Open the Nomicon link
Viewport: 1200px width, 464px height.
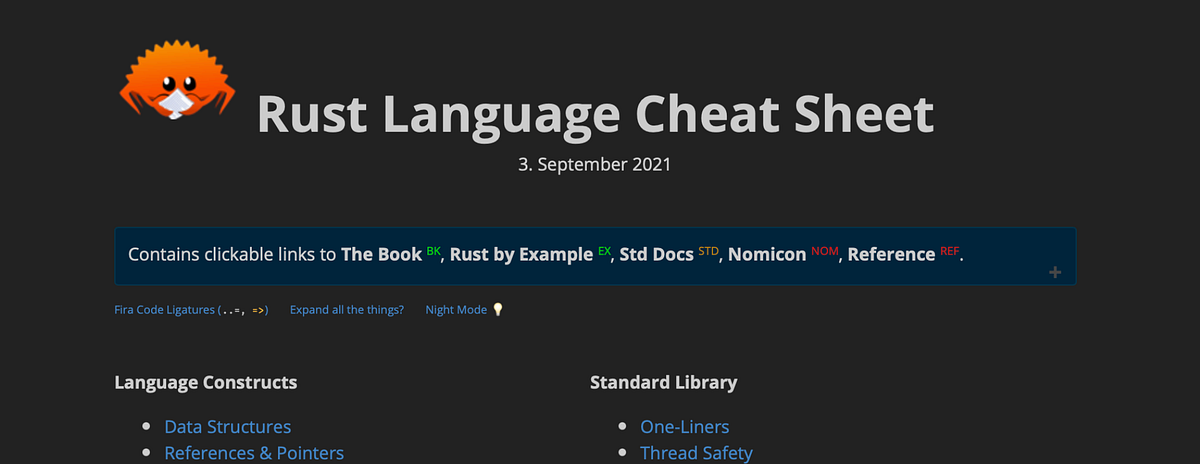(x=767, y=254)
